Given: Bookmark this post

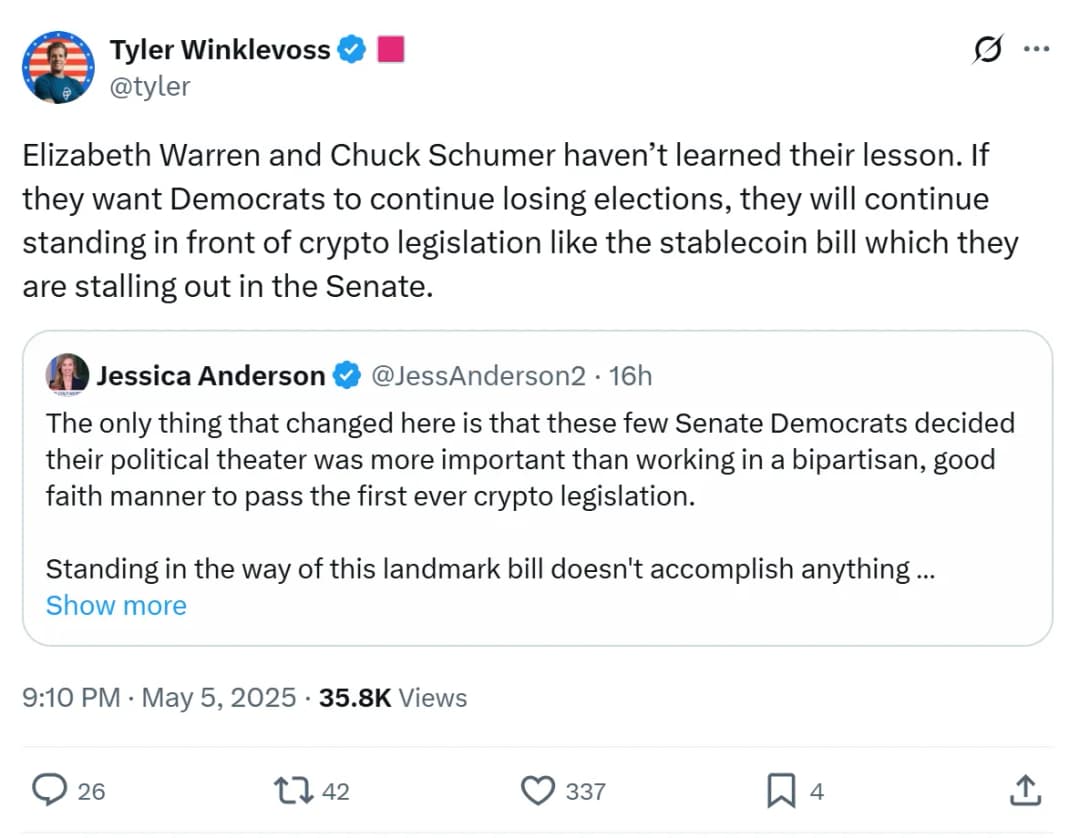Looking at the screenshot, I should [x=780, y=791].
